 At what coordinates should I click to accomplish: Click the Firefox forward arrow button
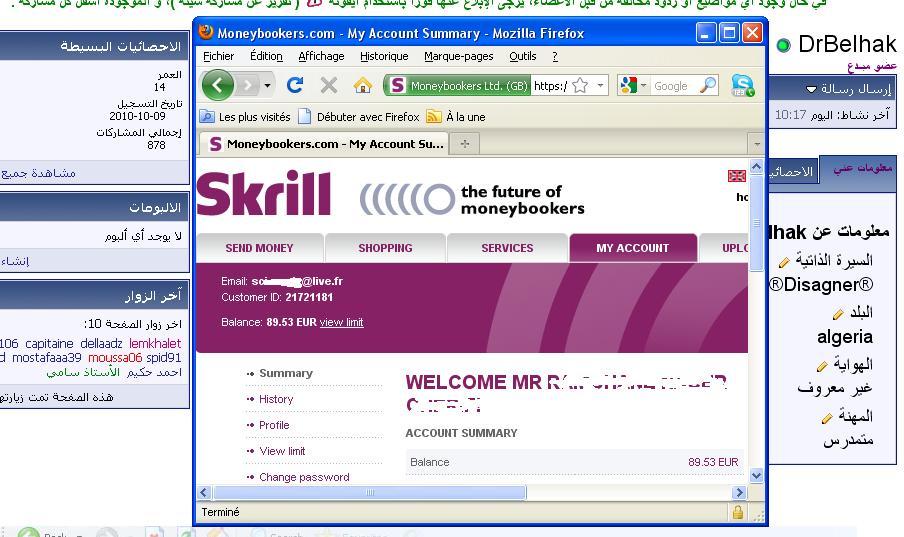[248, 86]
